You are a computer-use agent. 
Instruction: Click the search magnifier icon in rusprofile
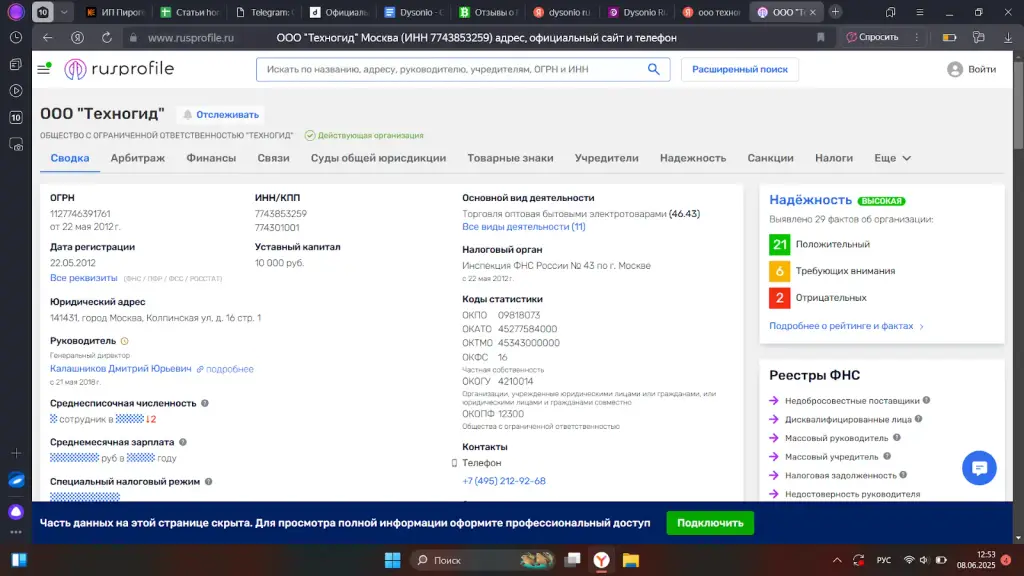click(653, 69)
